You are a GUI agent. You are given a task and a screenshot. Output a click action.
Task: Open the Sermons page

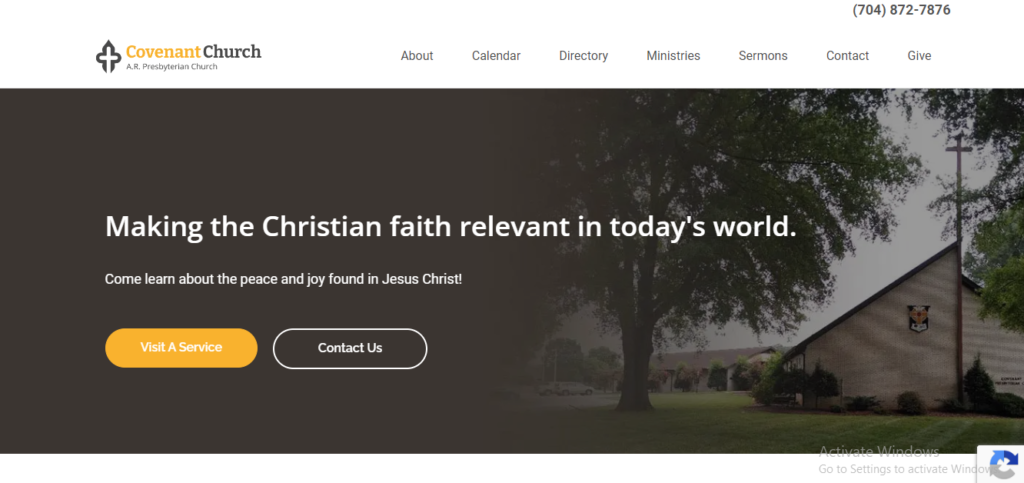pyautogui.click(x=763, y=56)
